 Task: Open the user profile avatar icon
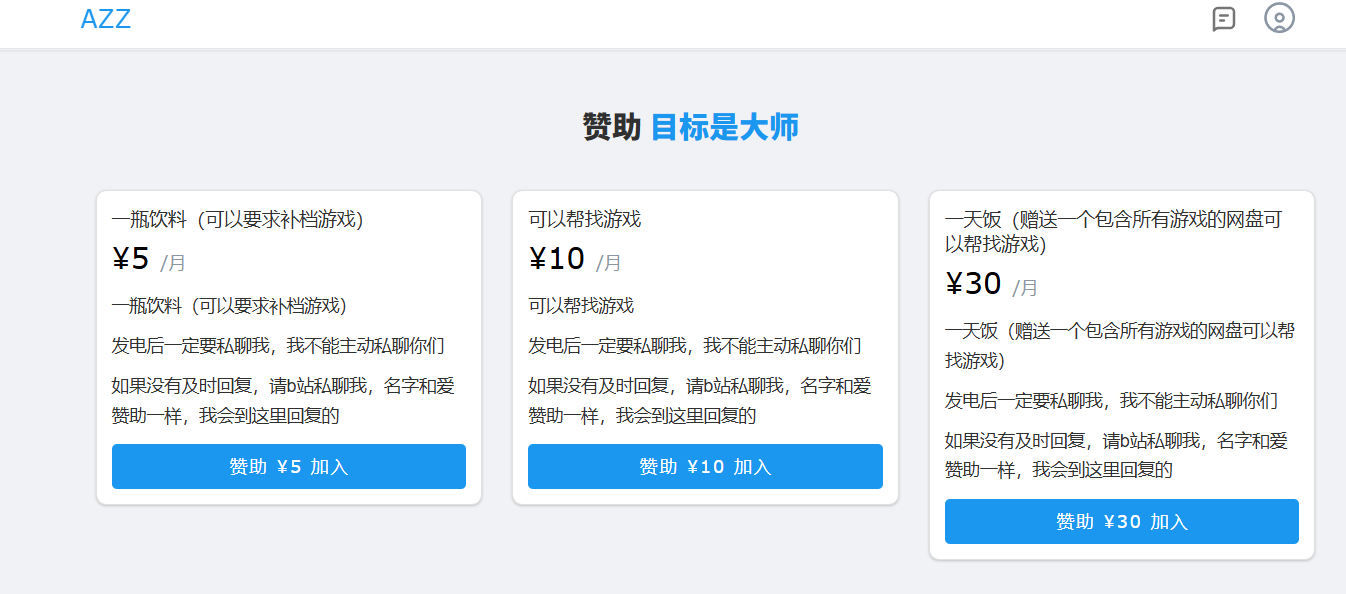(x=1279, y=18)
